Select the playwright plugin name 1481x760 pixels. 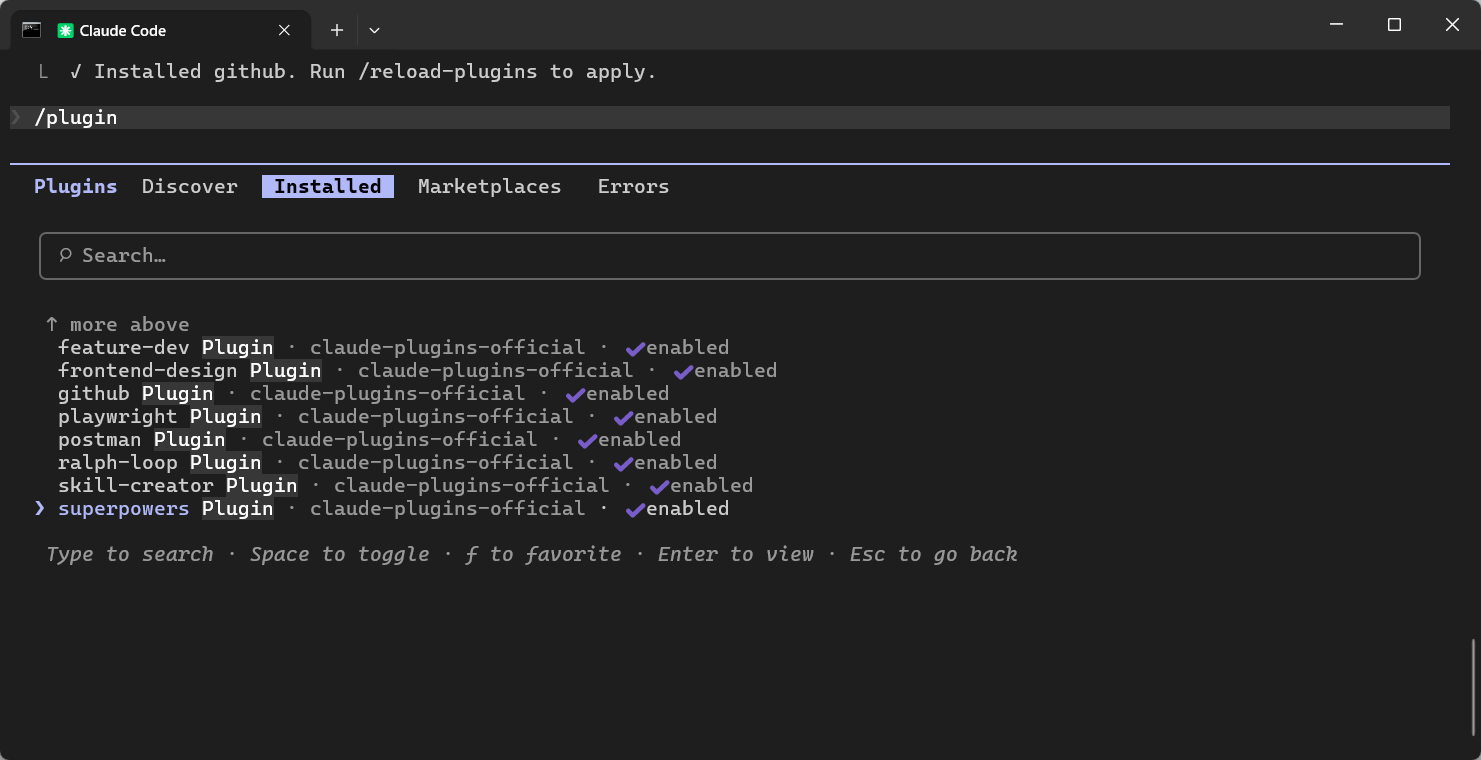coord(118,417)
